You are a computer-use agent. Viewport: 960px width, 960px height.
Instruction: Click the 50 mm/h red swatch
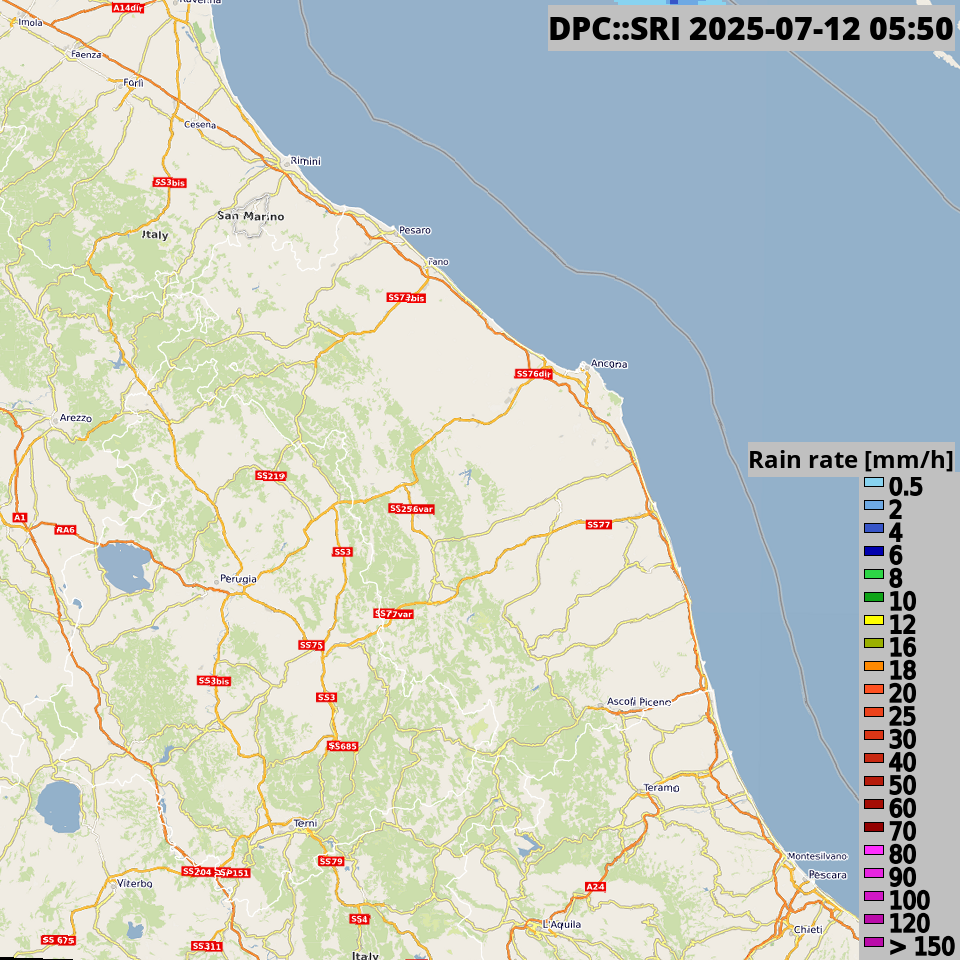(874, 781)
